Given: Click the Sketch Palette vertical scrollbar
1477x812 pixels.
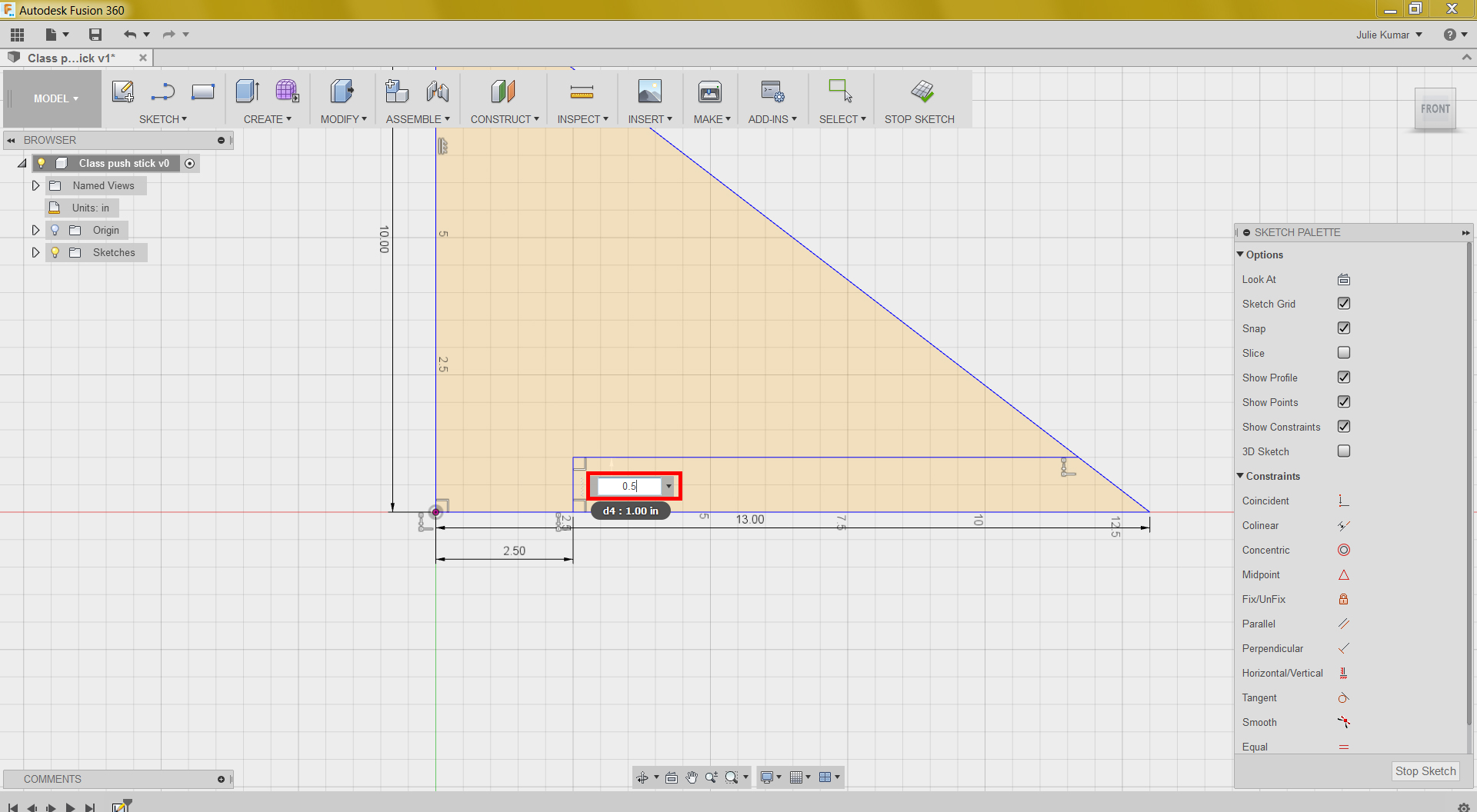Looking at the screenshot, I should 1469,484.
